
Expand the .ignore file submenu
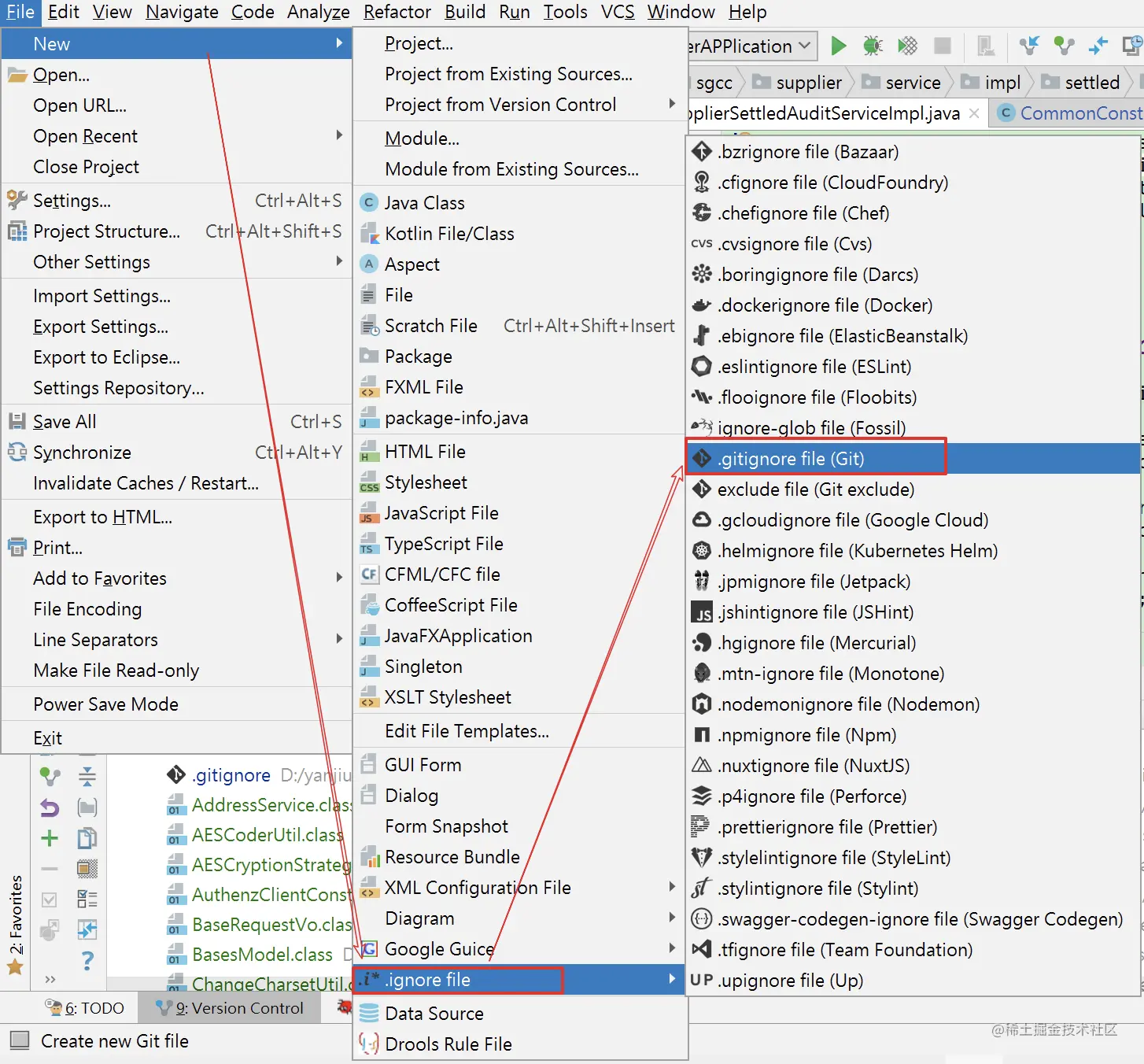(519, 980)
